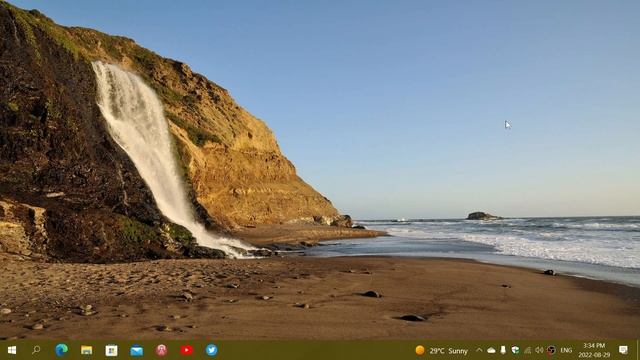Open the Action Center notifications icon

click(x=623, y=350)
